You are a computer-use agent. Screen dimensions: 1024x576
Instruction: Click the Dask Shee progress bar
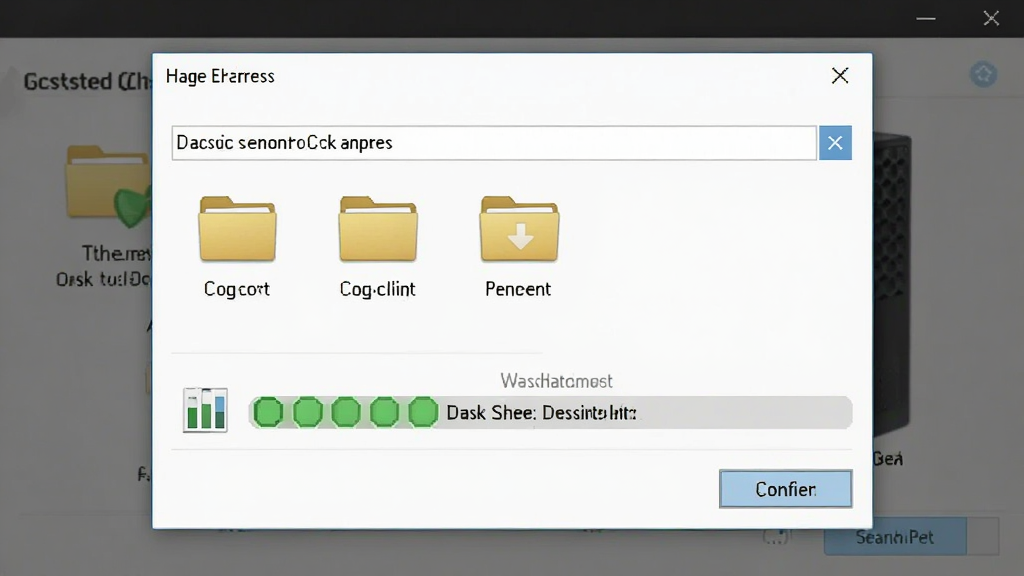[550, 413]
